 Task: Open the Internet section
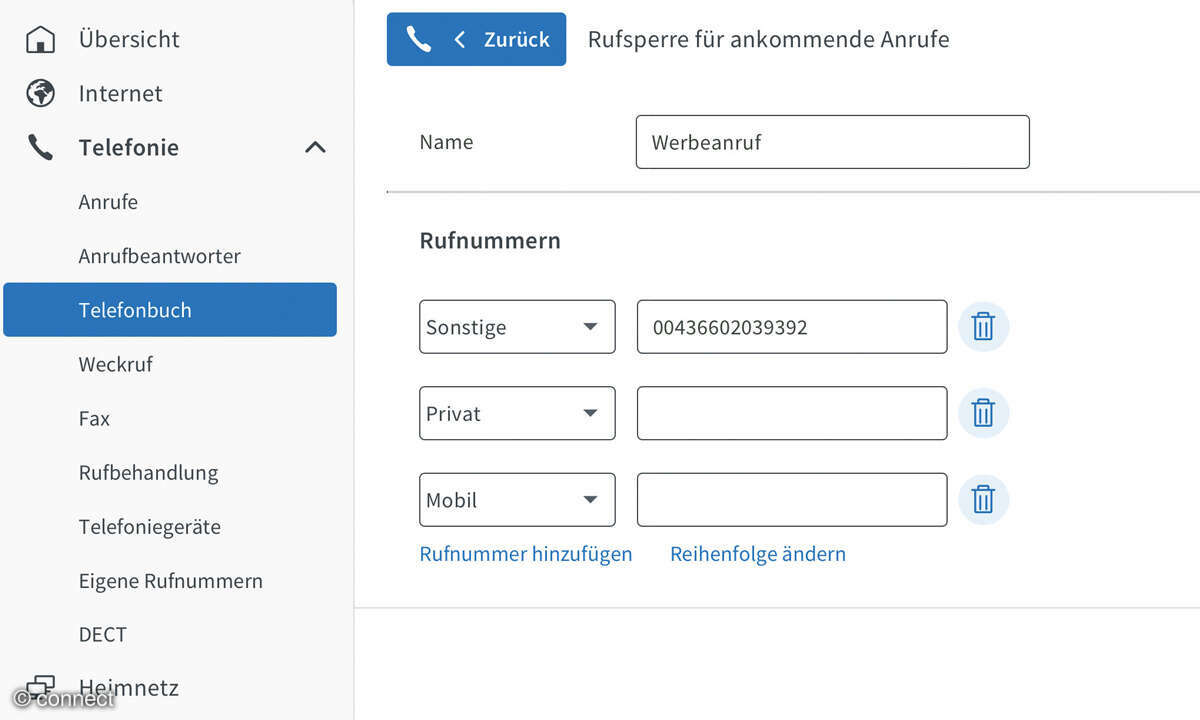(x=121, y=93)
